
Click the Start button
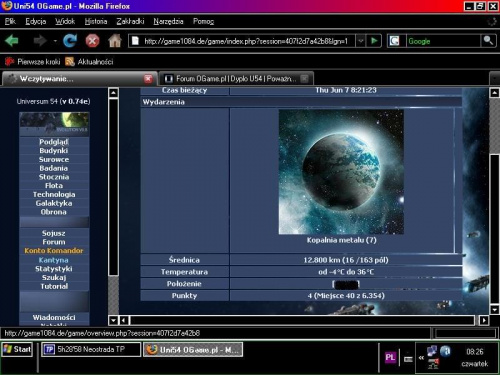17,349
